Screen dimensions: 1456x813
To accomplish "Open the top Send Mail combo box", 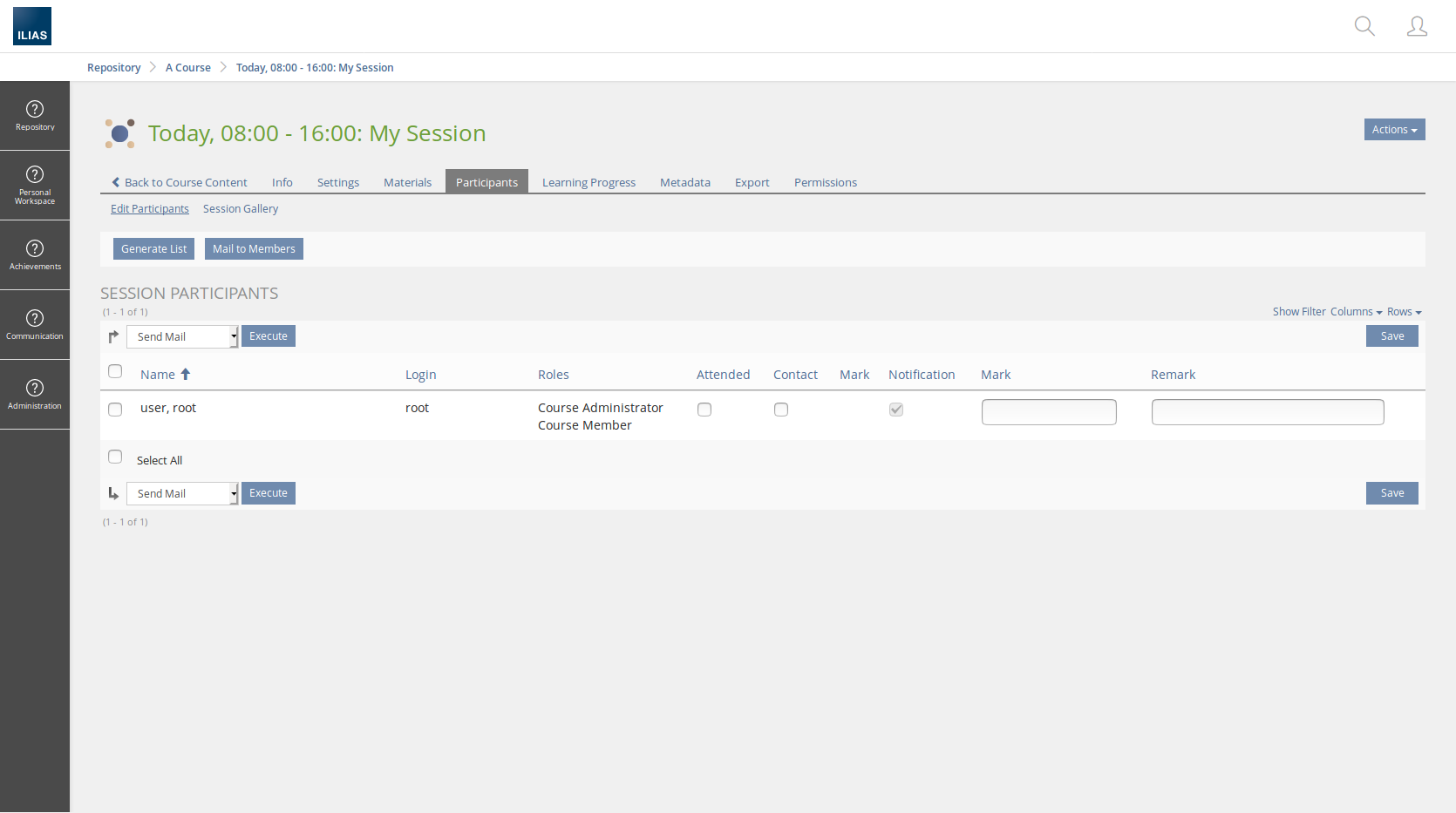I will (x=182, y=337).
